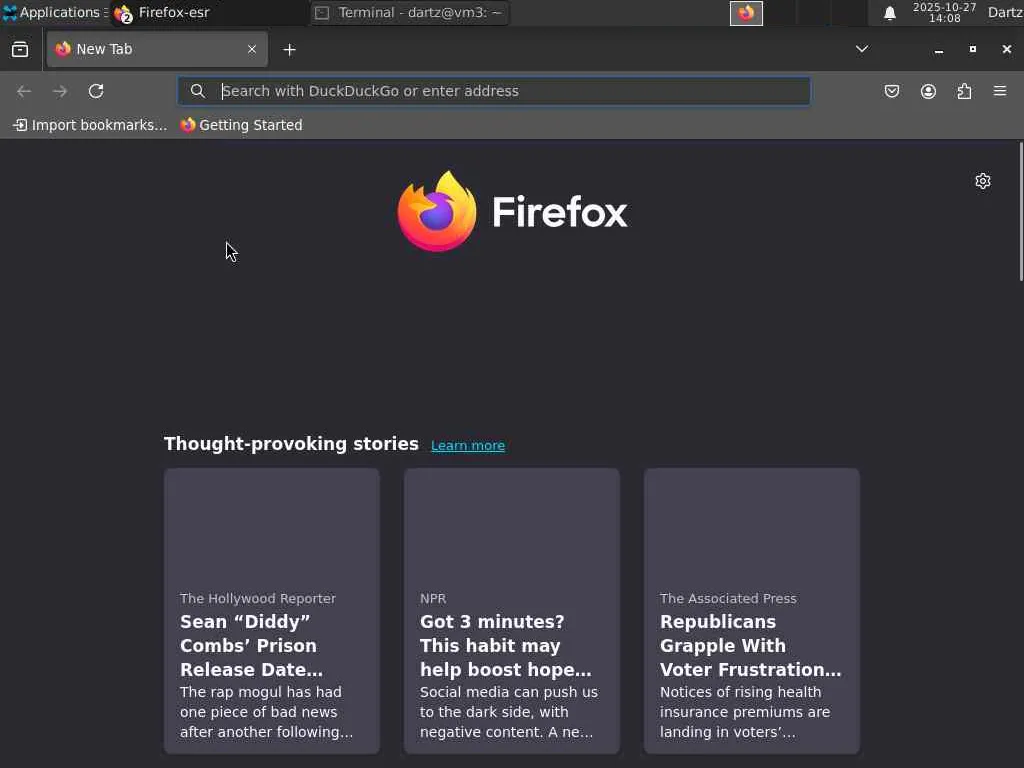Click the NPR source label
The height and width of the screenshot is (768, 1024).
(x=433, y=598)
